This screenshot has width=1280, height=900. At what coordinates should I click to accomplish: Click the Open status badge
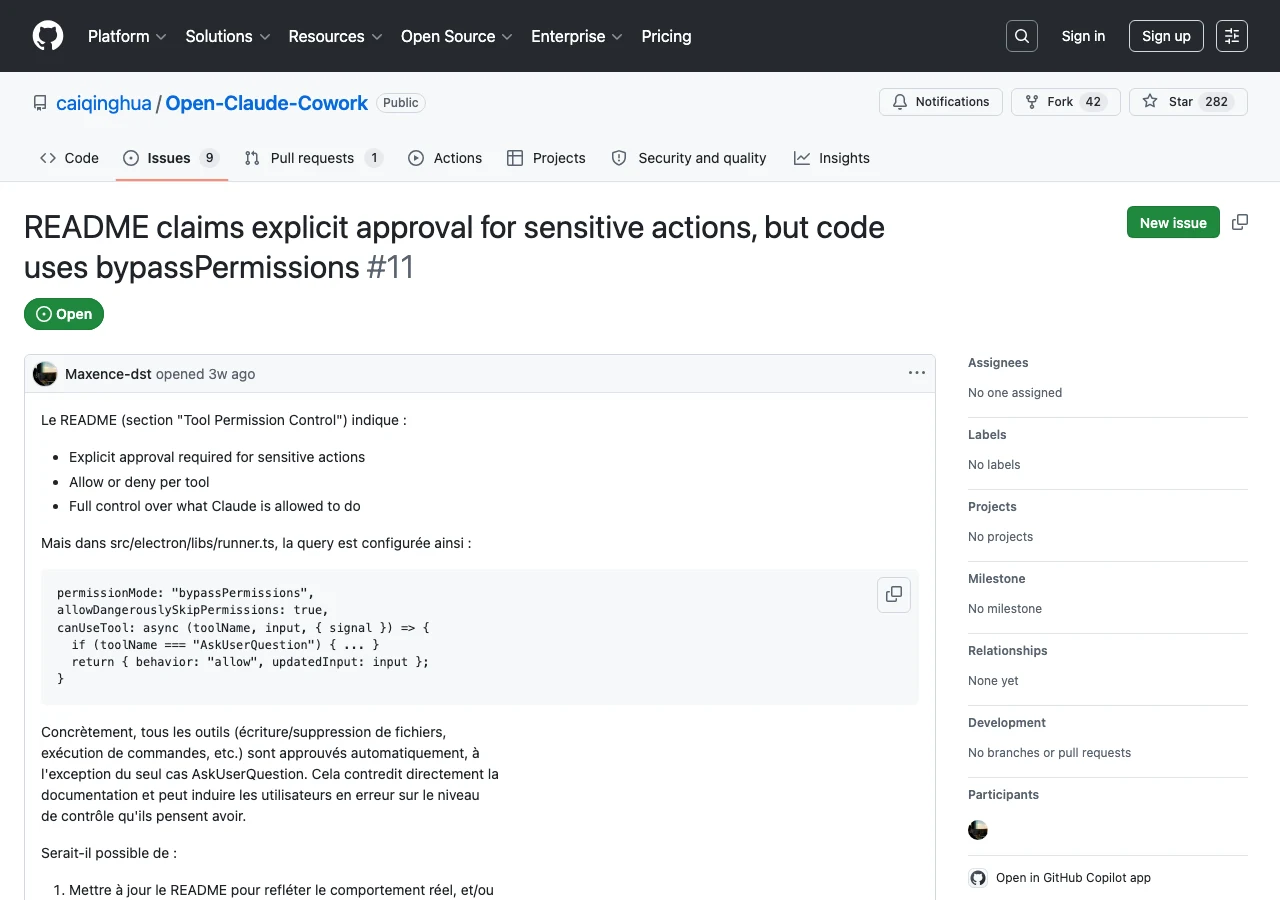[x=64, y=314]
